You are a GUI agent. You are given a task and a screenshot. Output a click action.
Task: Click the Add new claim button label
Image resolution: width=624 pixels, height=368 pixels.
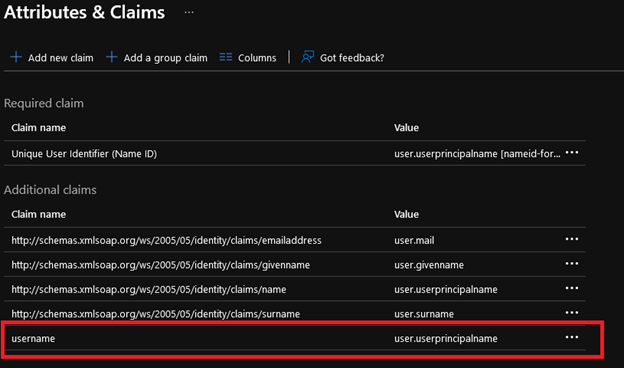(60, 58)
